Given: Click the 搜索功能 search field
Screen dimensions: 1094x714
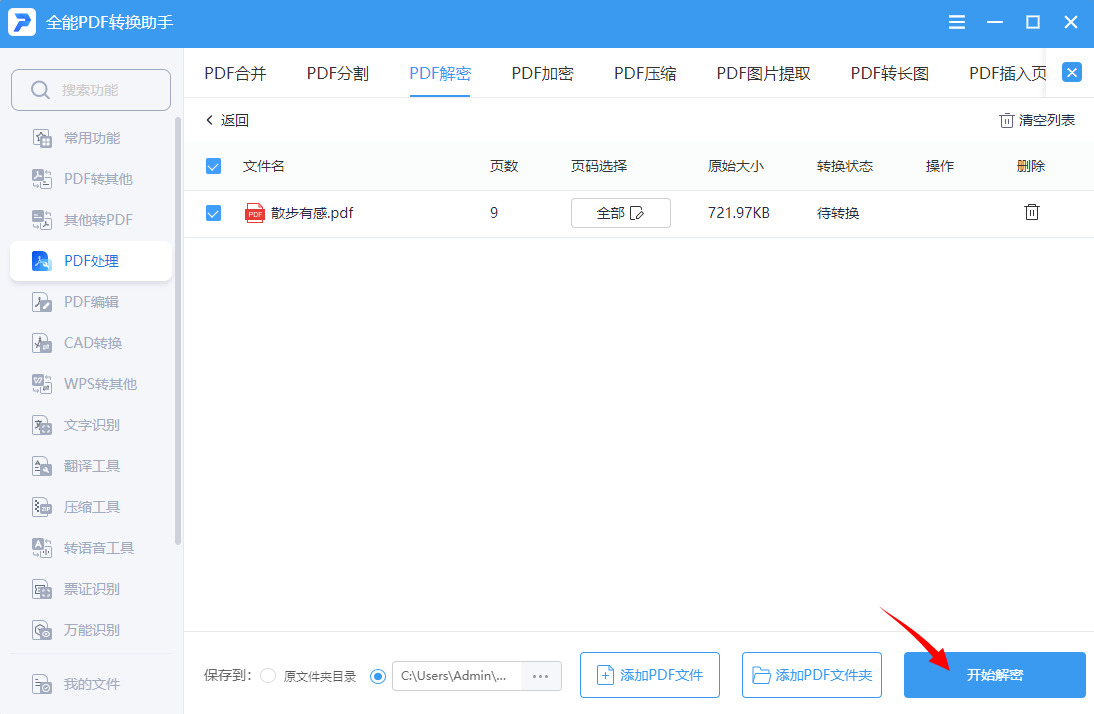Looking at the screenshot, I should pyautogui.click(x=91, y=90).
